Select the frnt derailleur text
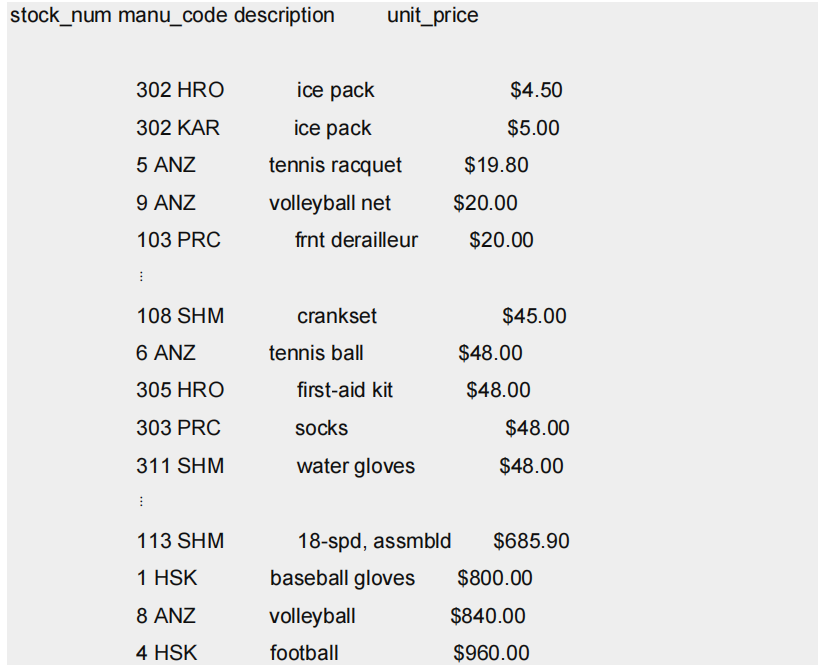The image size is (819, 669). (356, 240)
